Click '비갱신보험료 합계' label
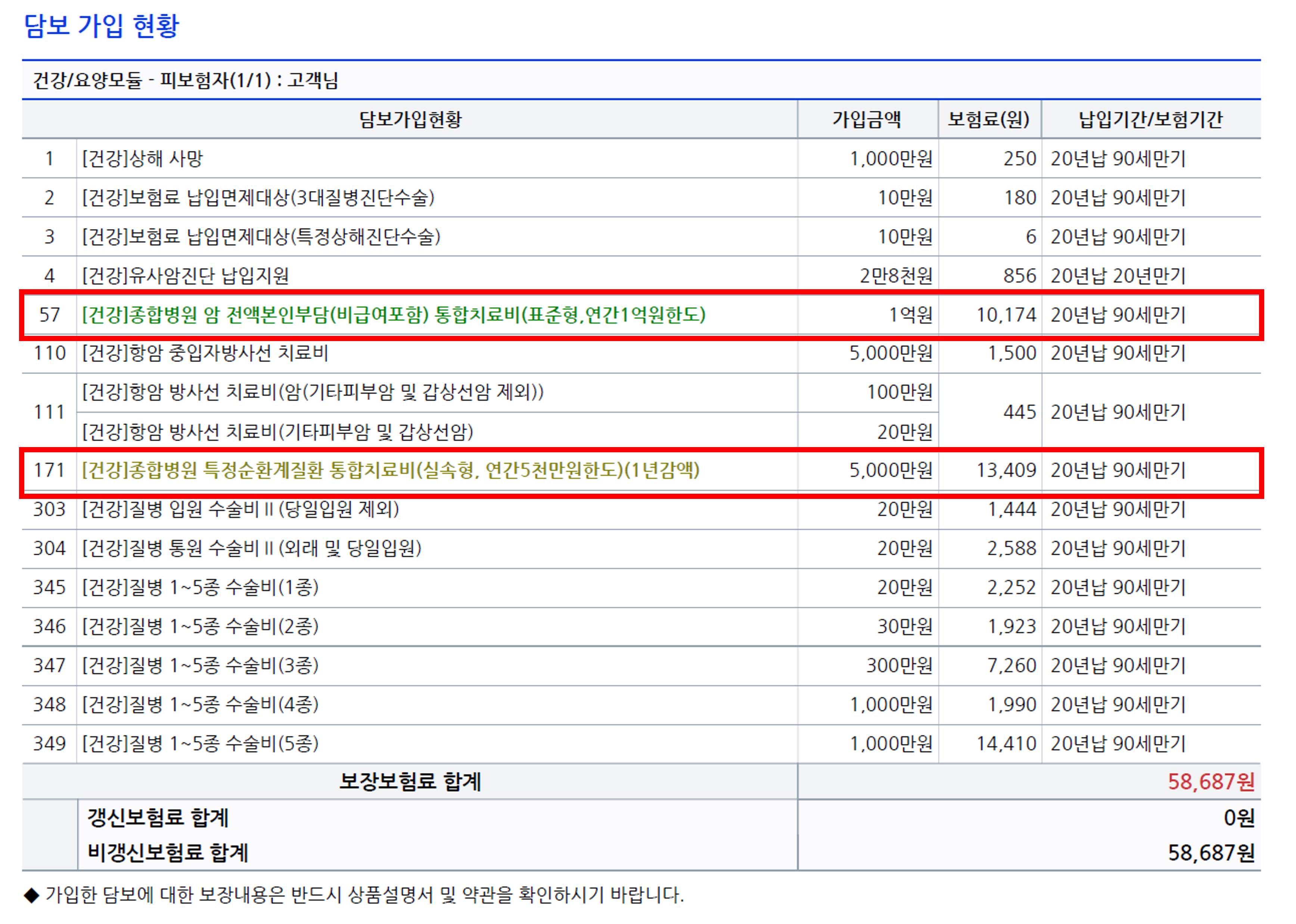This screenshot has width=1296, height=924. click(167, 853)
